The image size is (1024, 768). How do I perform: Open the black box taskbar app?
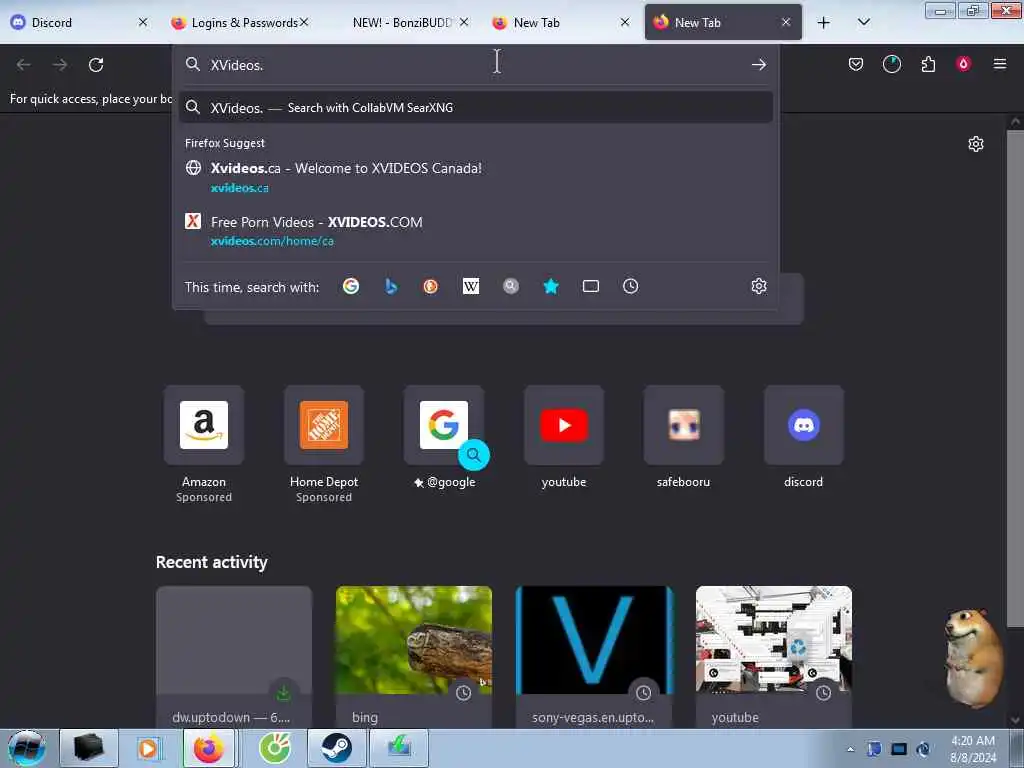pyautogui.click(x=89, y=748)
